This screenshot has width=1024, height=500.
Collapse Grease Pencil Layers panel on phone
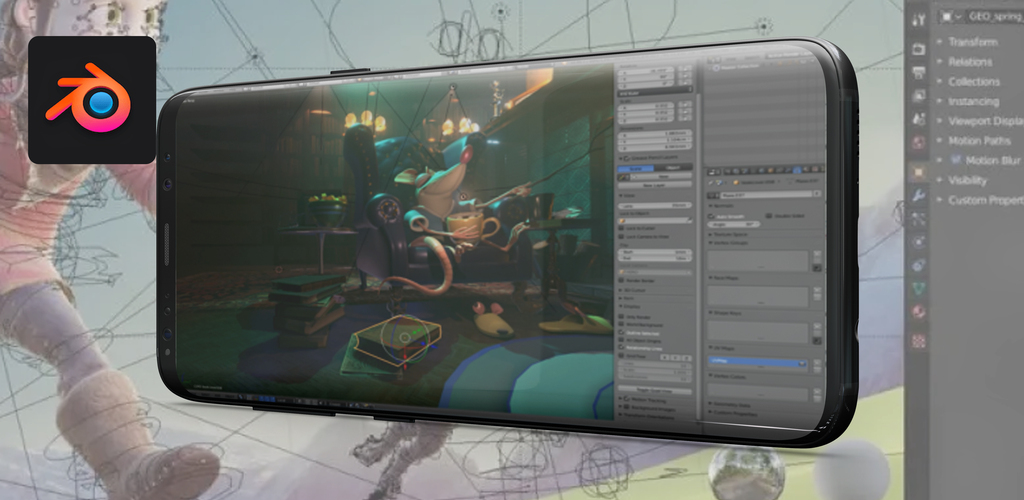click(621, 158)
